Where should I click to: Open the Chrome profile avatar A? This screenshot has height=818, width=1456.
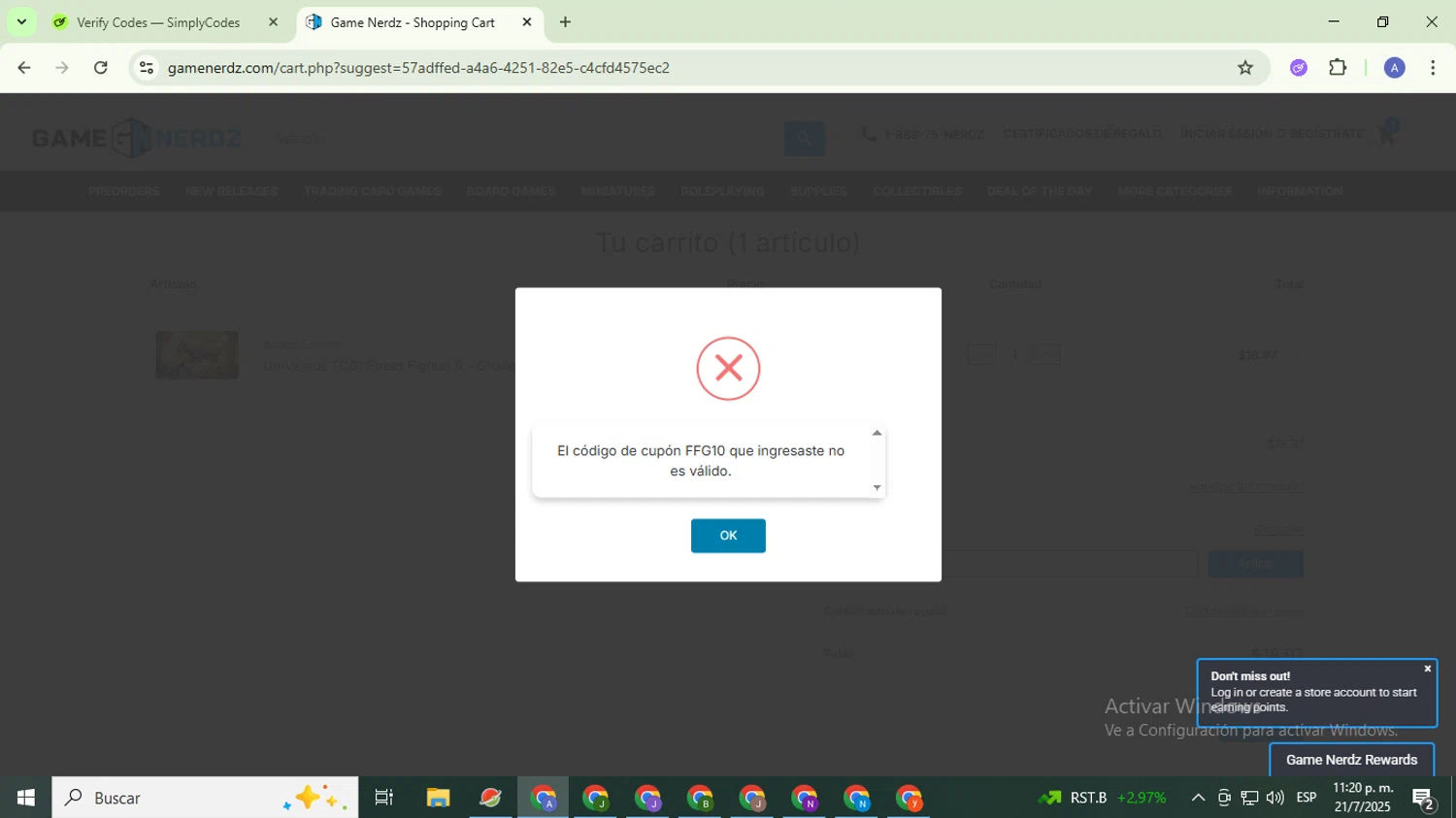click(1395, 68)
